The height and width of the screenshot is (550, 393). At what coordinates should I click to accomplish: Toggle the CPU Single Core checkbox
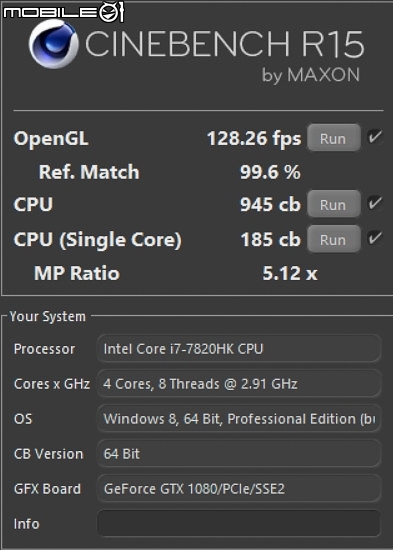[x=375, y=238]
